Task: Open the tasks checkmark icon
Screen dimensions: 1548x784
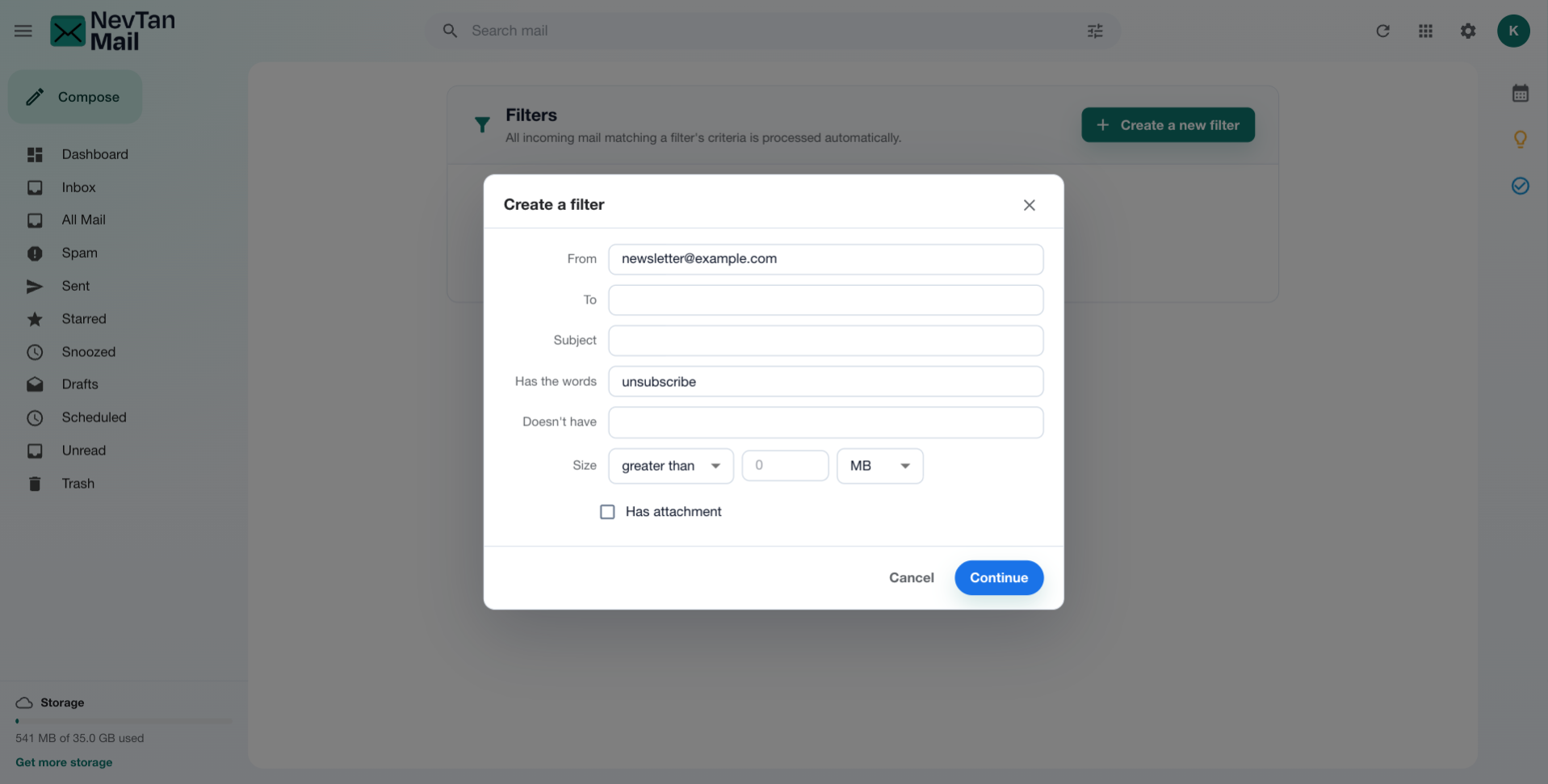Action: 1521,186
